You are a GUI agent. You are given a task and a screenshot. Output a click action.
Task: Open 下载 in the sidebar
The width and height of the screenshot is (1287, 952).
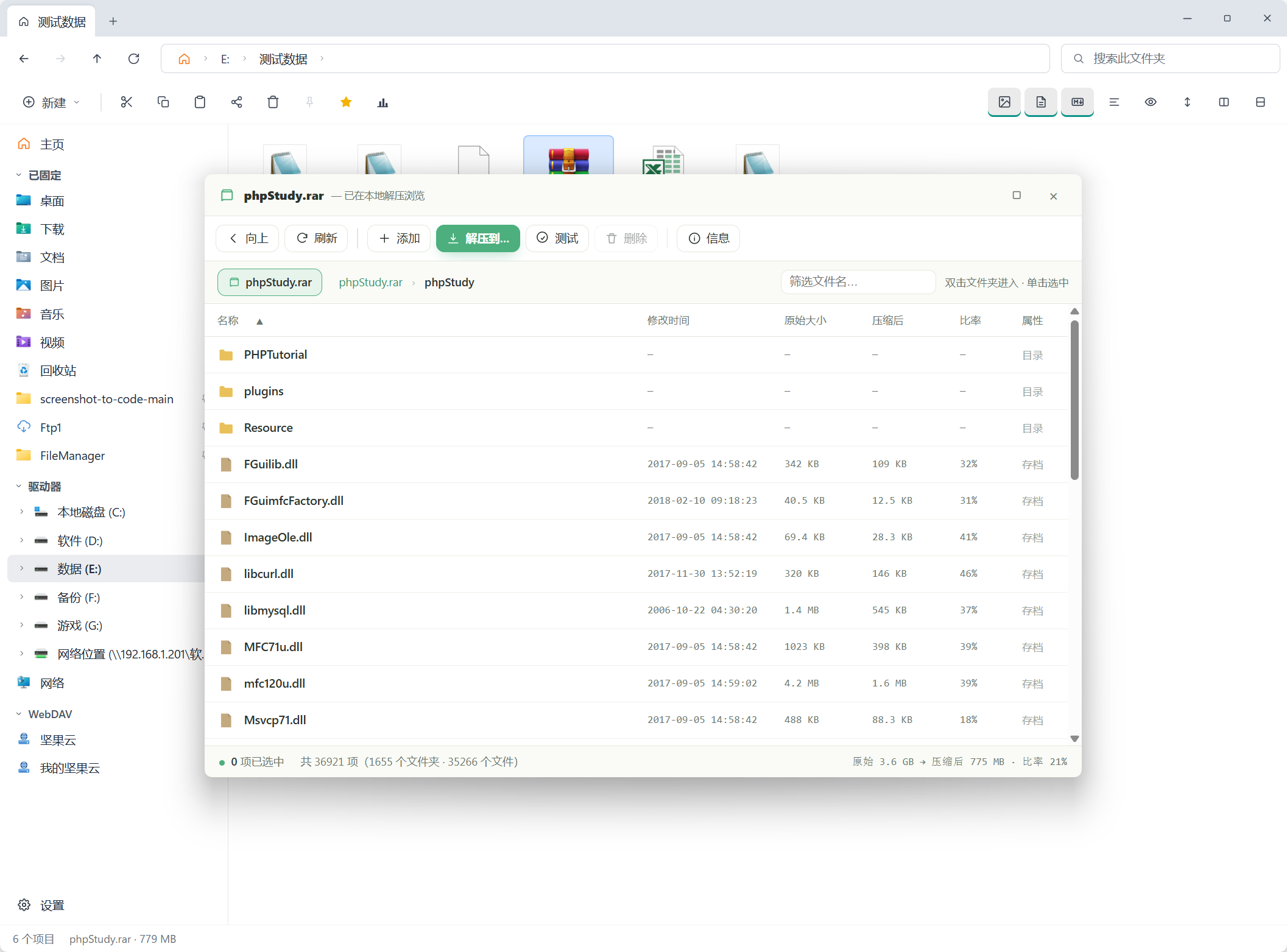(x=52, y=229)
